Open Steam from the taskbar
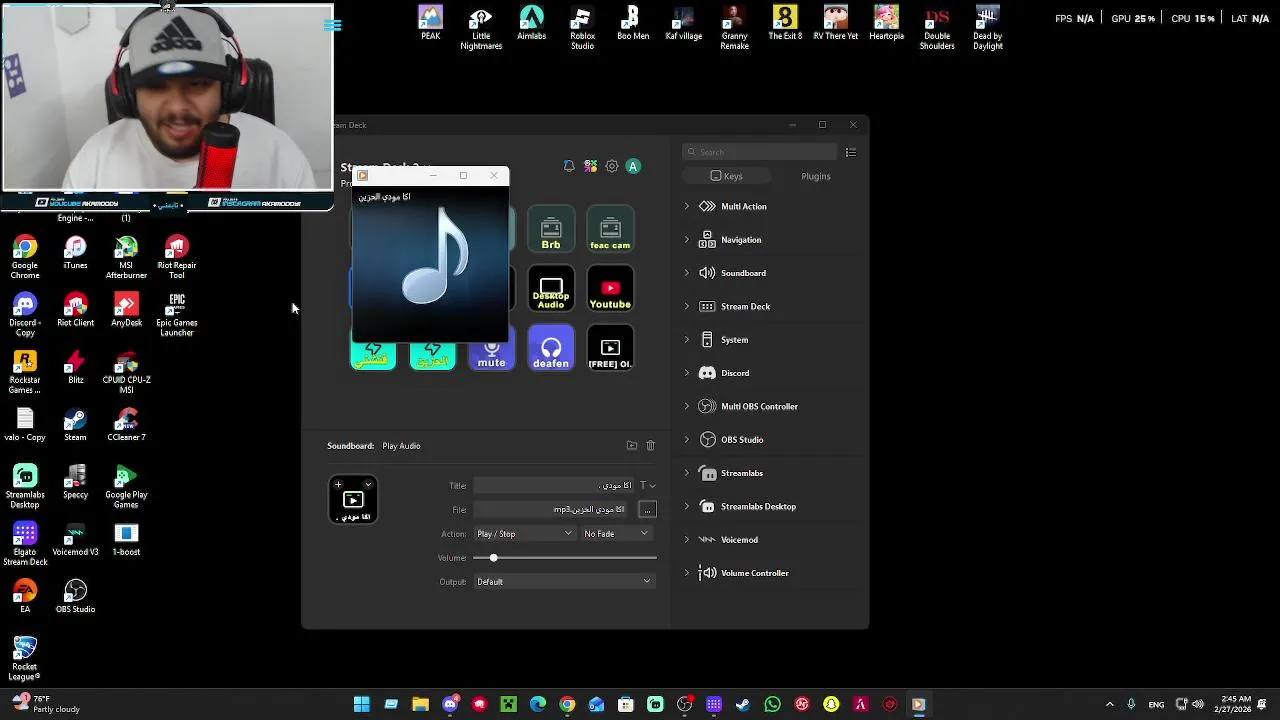Screen dimensions: 1280x720 click(743, 705)
